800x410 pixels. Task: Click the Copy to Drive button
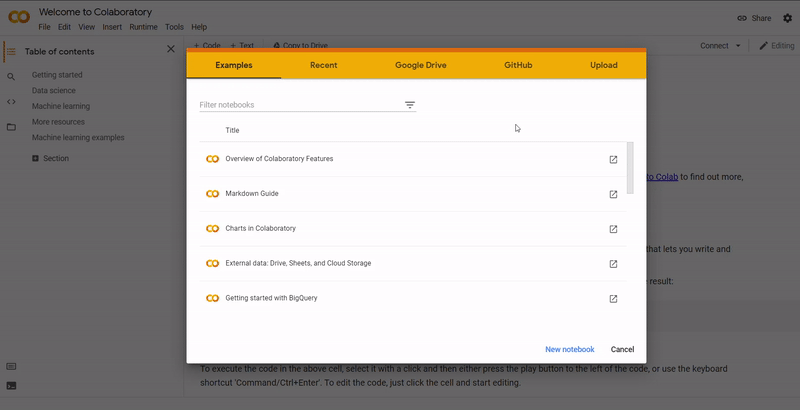300,45
